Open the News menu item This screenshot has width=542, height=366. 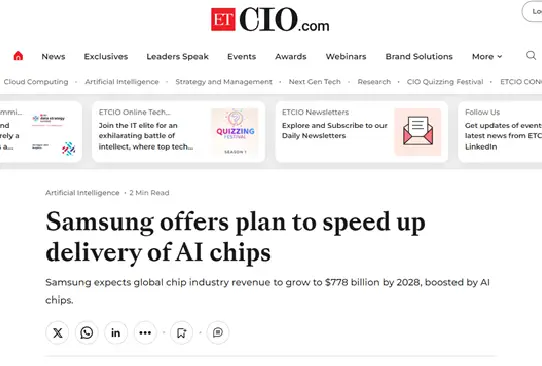(x=53, y=56)
